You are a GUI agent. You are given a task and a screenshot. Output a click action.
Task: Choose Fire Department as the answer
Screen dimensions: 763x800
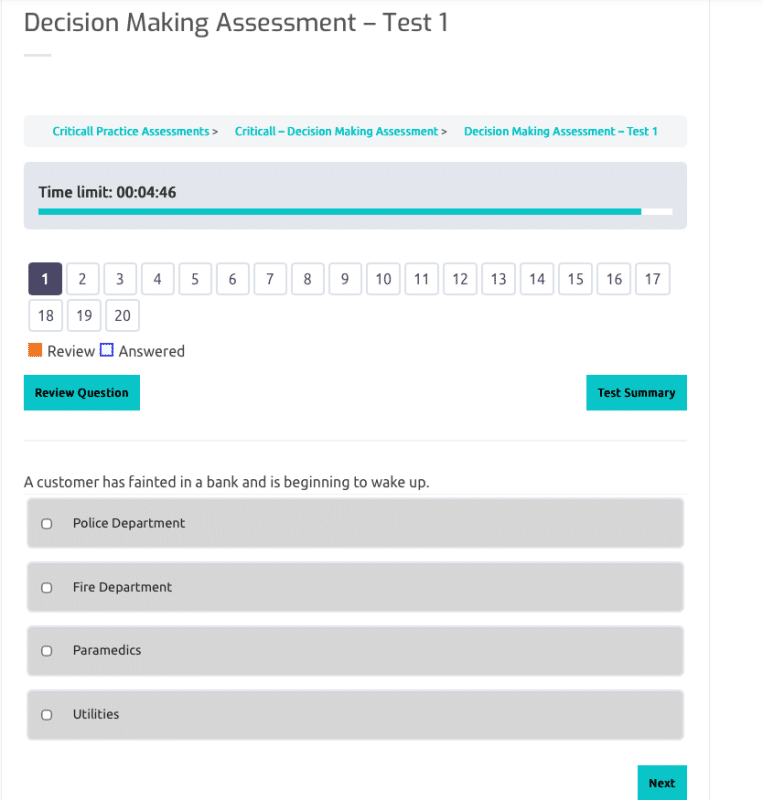[x=46, y=588]
